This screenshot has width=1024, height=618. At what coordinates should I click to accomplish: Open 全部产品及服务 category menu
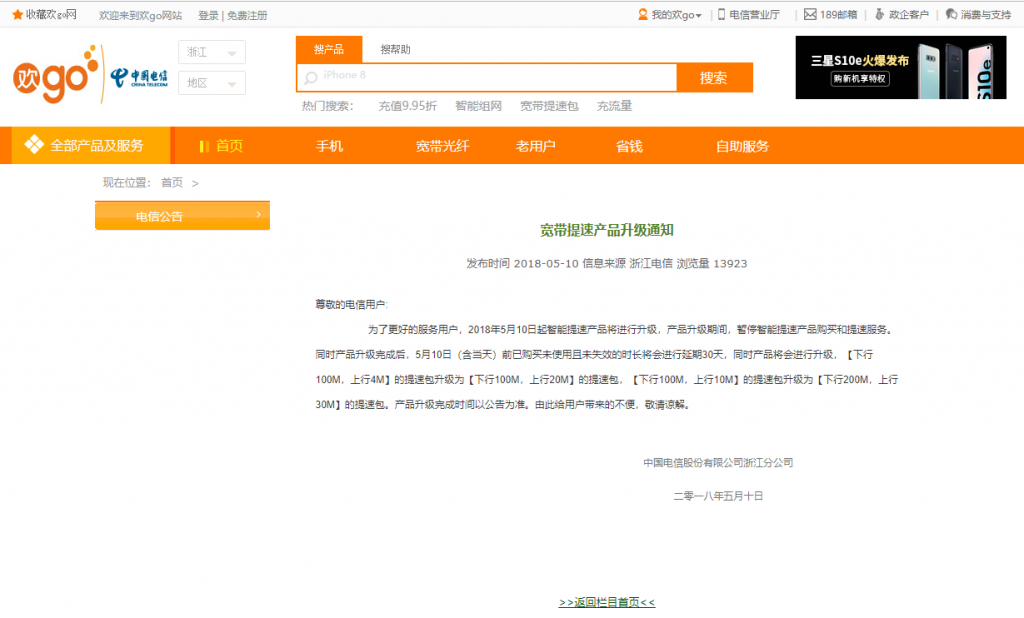coord(91,145)
